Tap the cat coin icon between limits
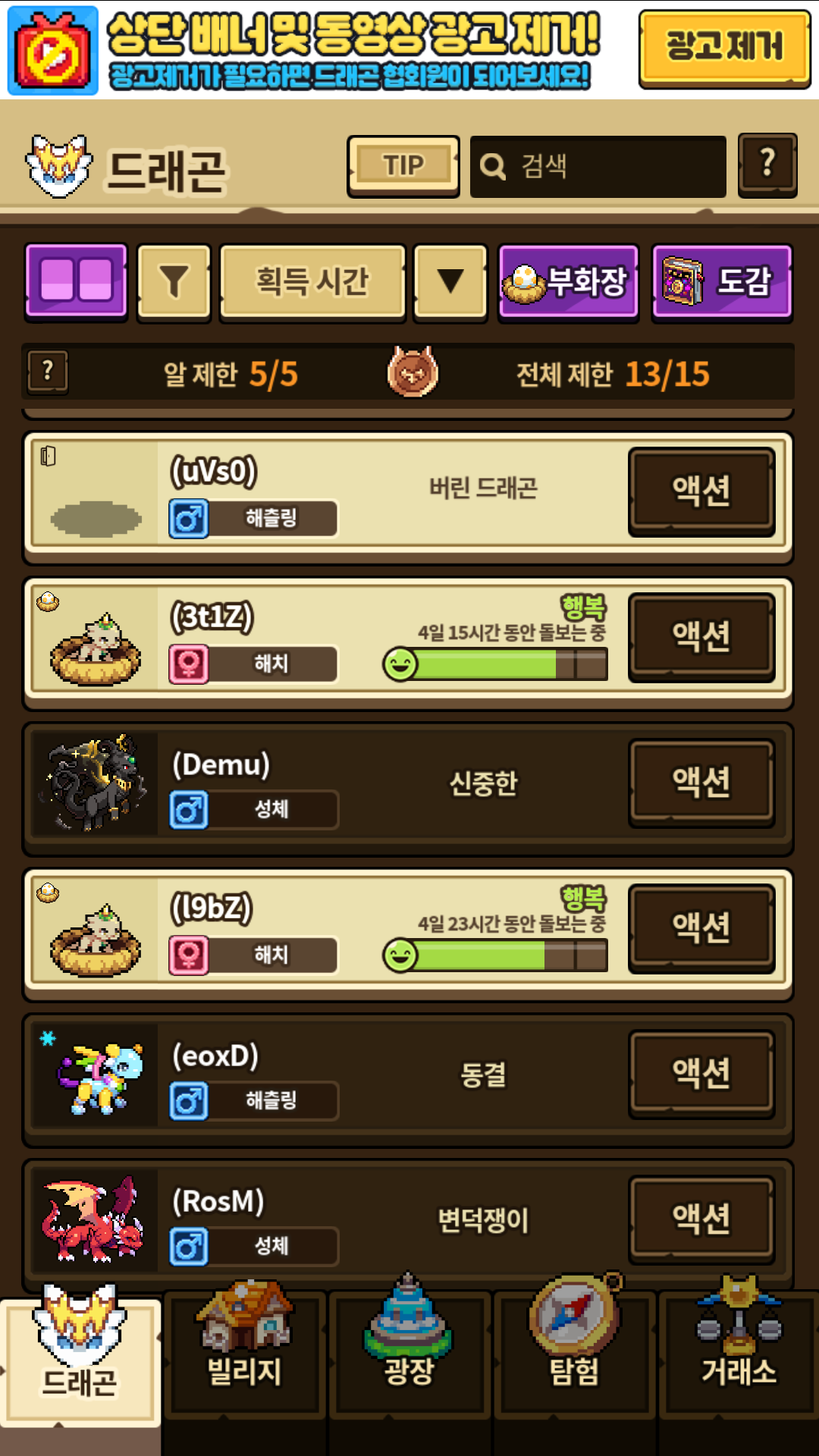819x1456 pixels. [x=413, y=372]
